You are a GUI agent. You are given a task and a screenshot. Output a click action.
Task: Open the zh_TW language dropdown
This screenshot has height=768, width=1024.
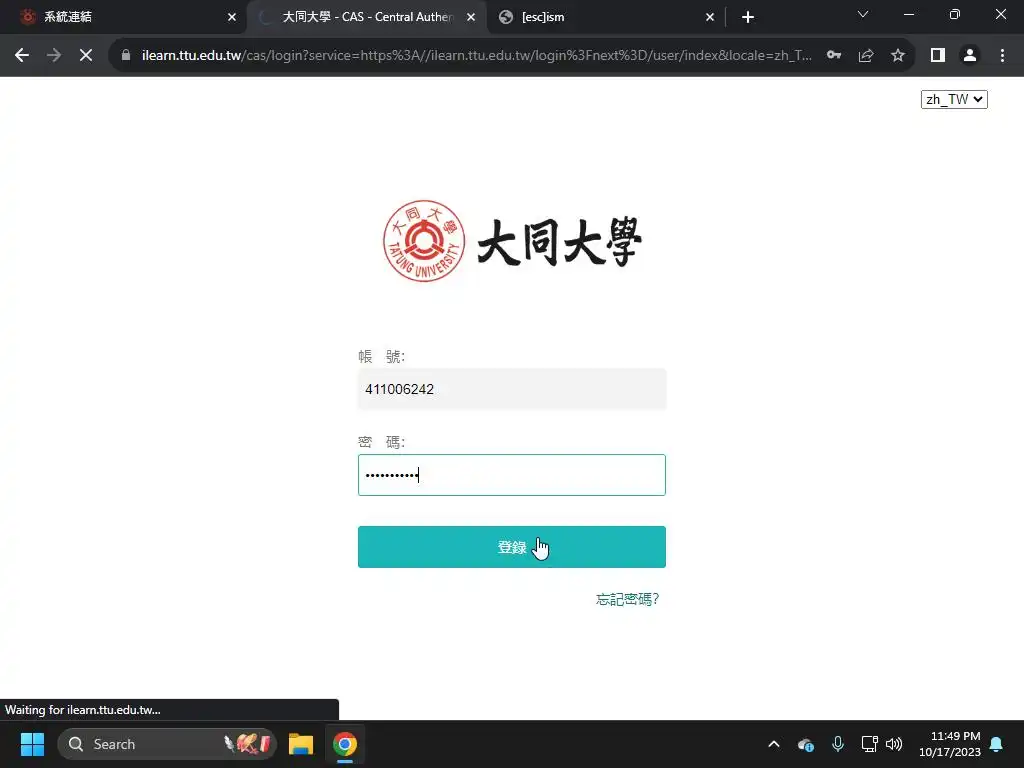coord(953,99)
